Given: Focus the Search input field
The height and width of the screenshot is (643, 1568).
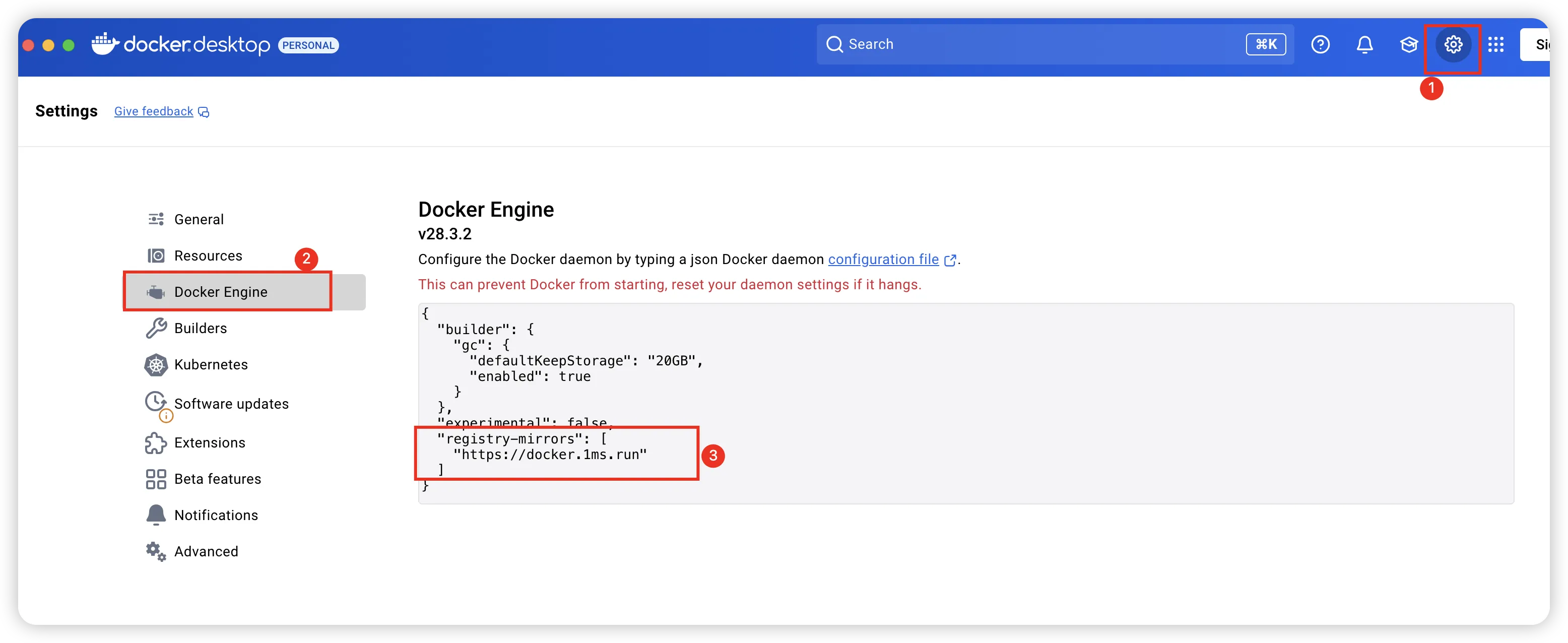Looking at the screenshot, I should click(x=1055, y=44).
